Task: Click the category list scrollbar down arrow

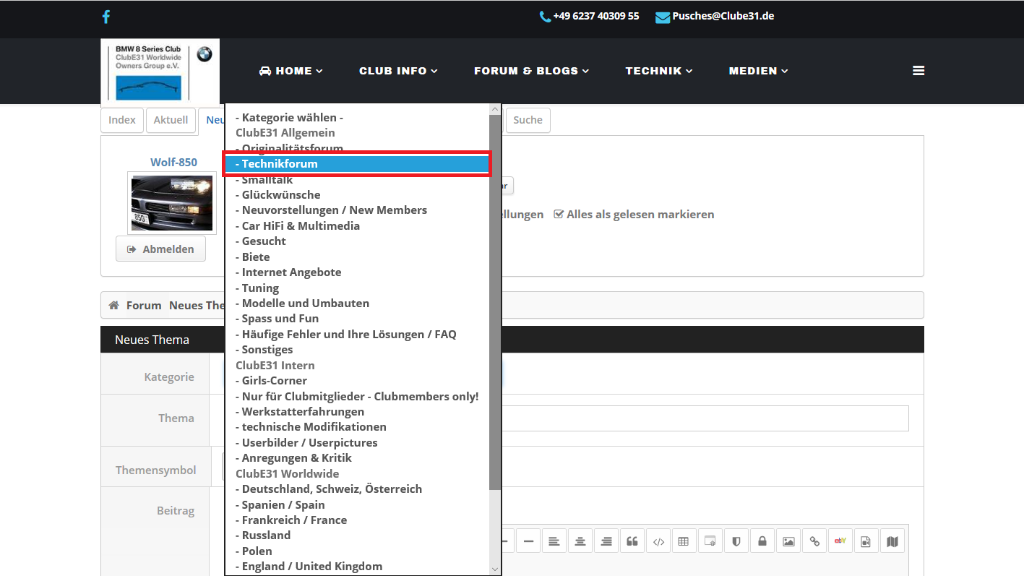Action: [x=494, y=568]
